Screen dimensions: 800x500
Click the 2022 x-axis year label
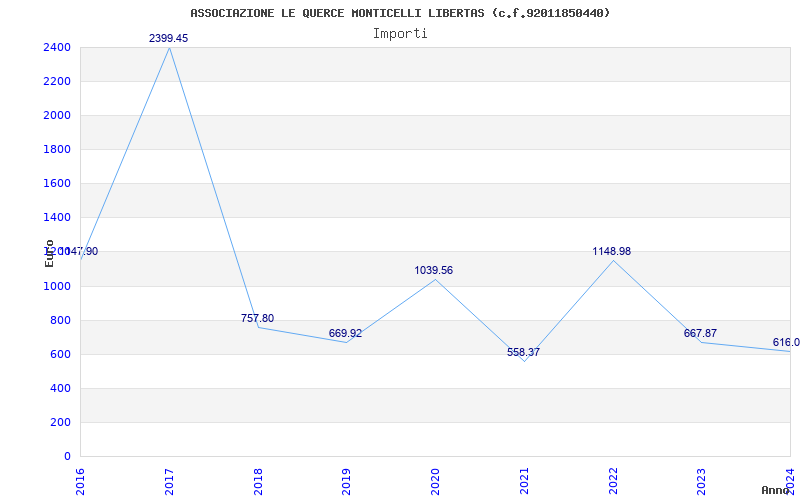tap(613, 482)
